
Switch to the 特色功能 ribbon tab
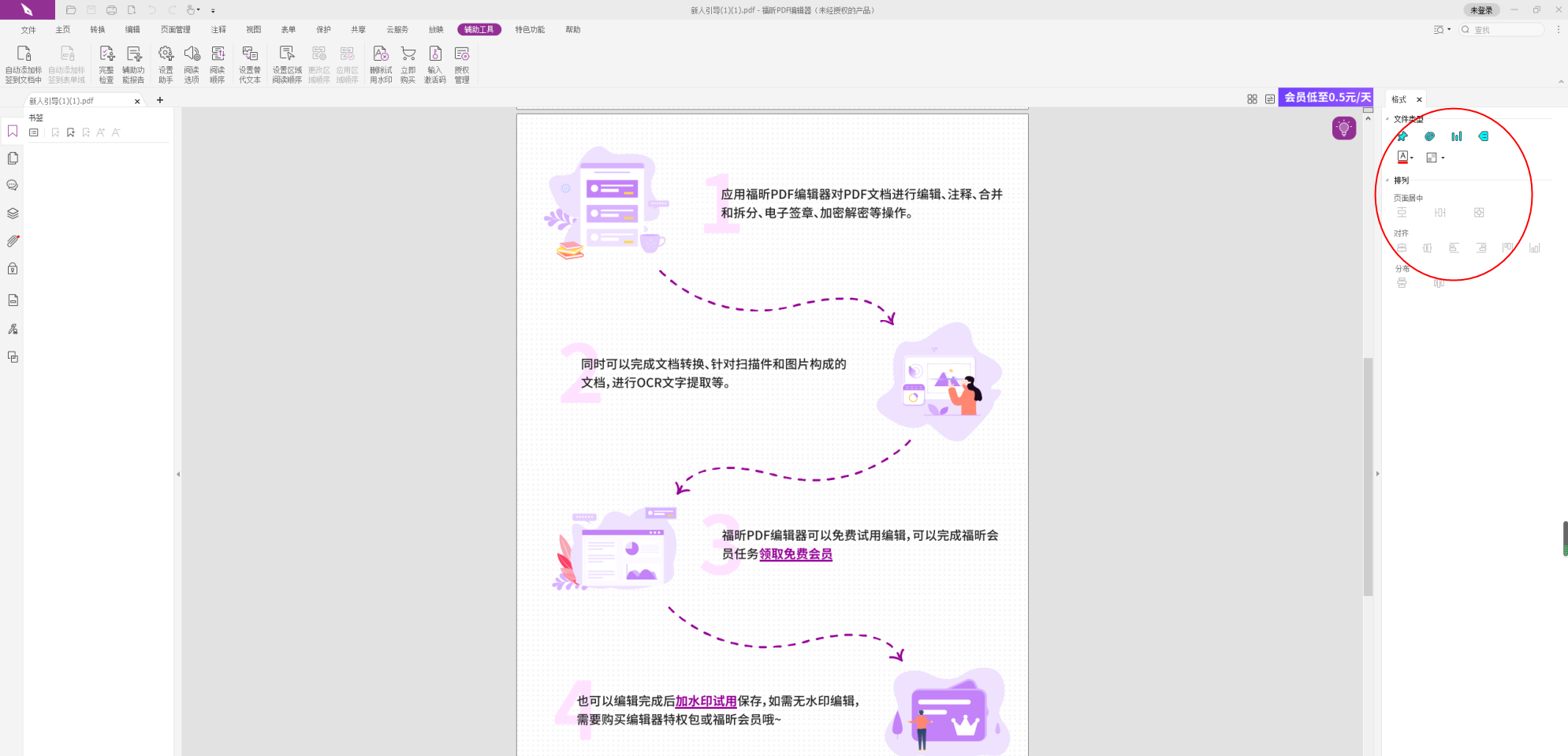[529, 29]
